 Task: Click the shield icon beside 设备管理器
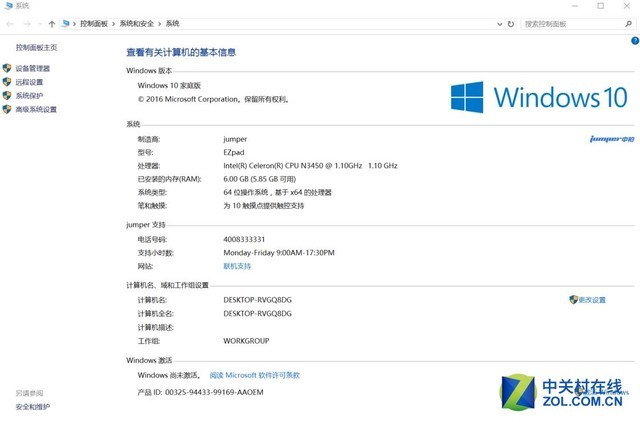[x=7, y=68]
